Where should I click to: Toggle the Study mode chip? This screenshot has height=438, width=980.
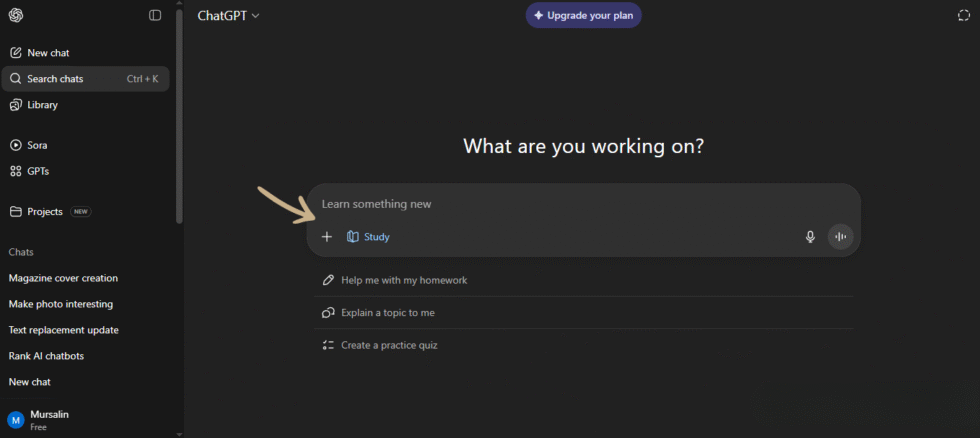pyautogui.click(x=368, y=237)
